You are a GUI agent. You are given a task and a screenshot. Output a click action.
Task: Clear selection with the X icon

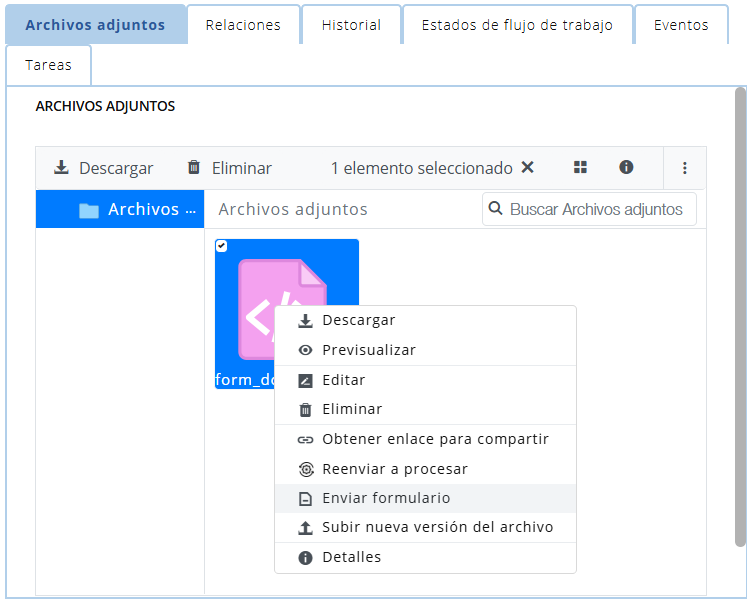tap(528, 168)
